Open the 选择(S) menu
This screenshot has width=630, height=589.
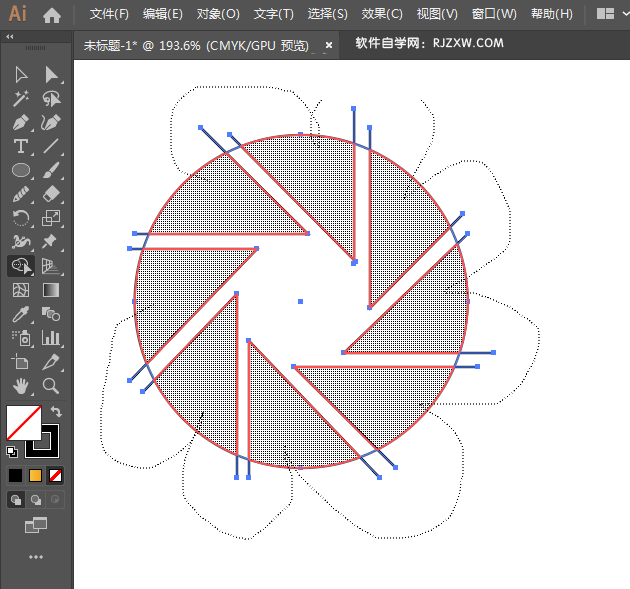coord(327,14)
